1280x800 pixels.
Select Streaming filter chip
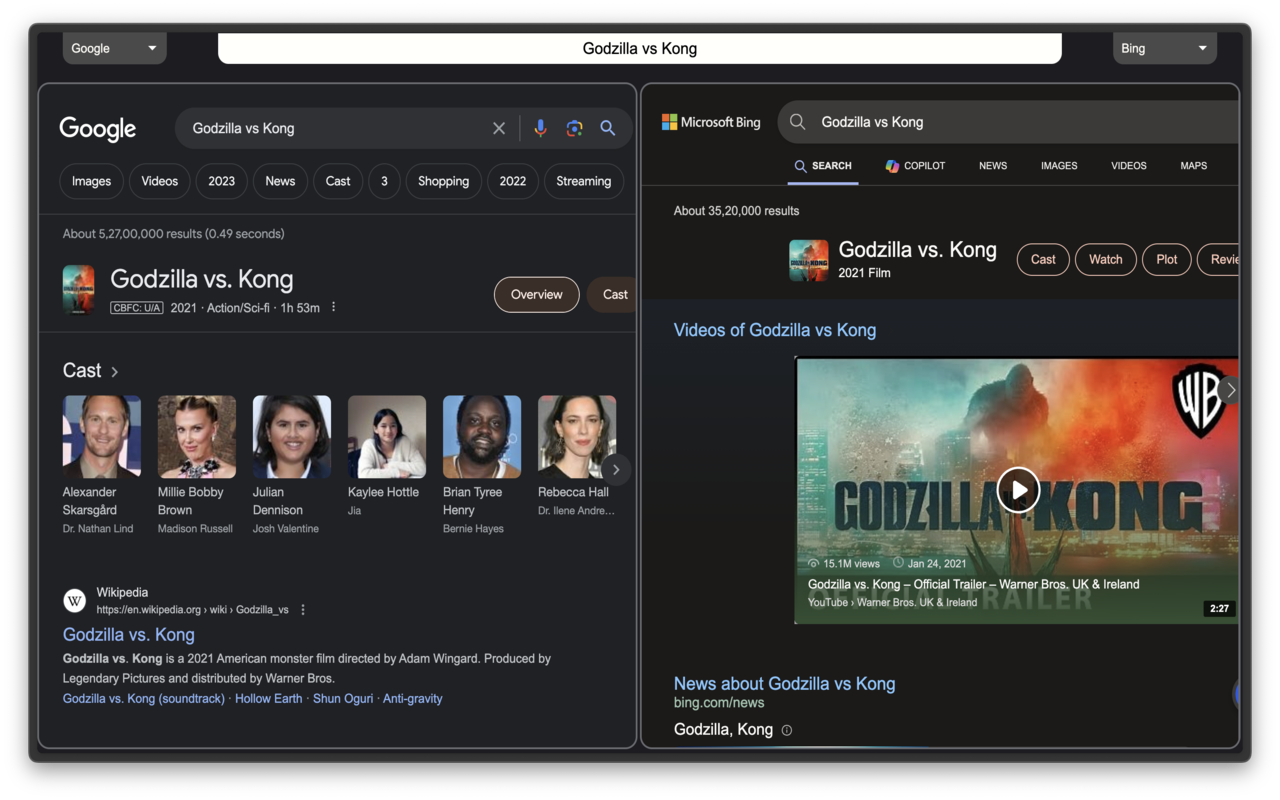pos(584,181)
